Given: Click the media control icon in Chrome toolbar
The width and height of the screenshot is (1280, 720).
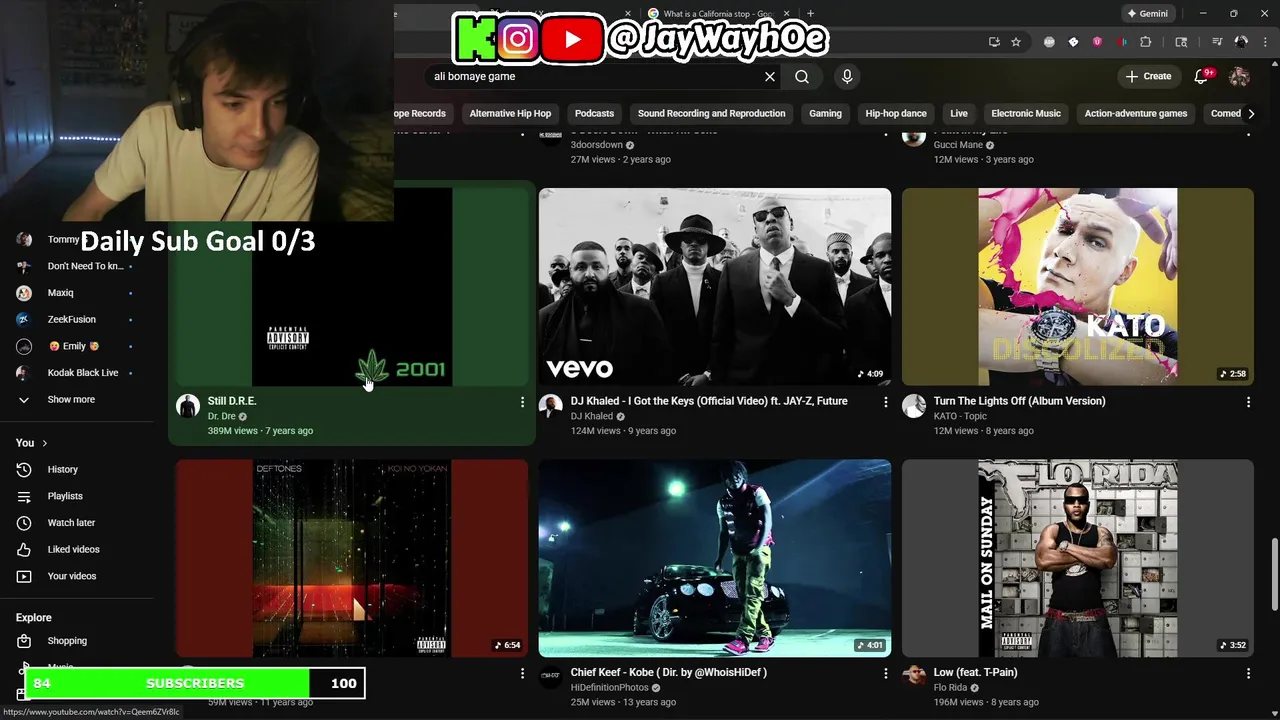Looking at the screenshot, I should (1217, 42).
